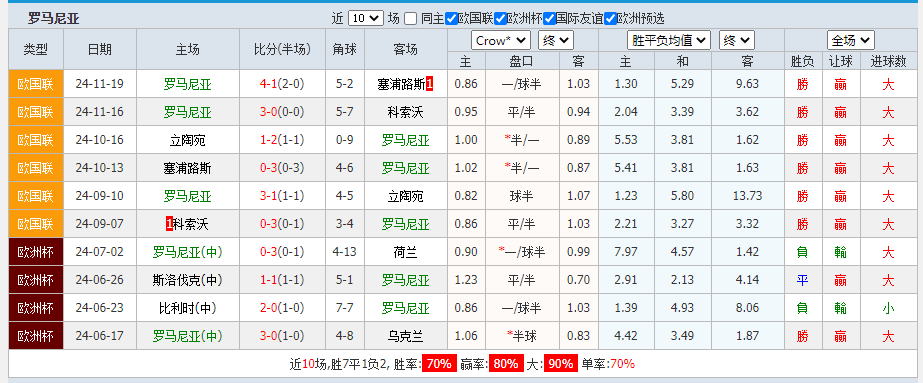Click red card marker beside home 科索沃

tap(170, 224)
